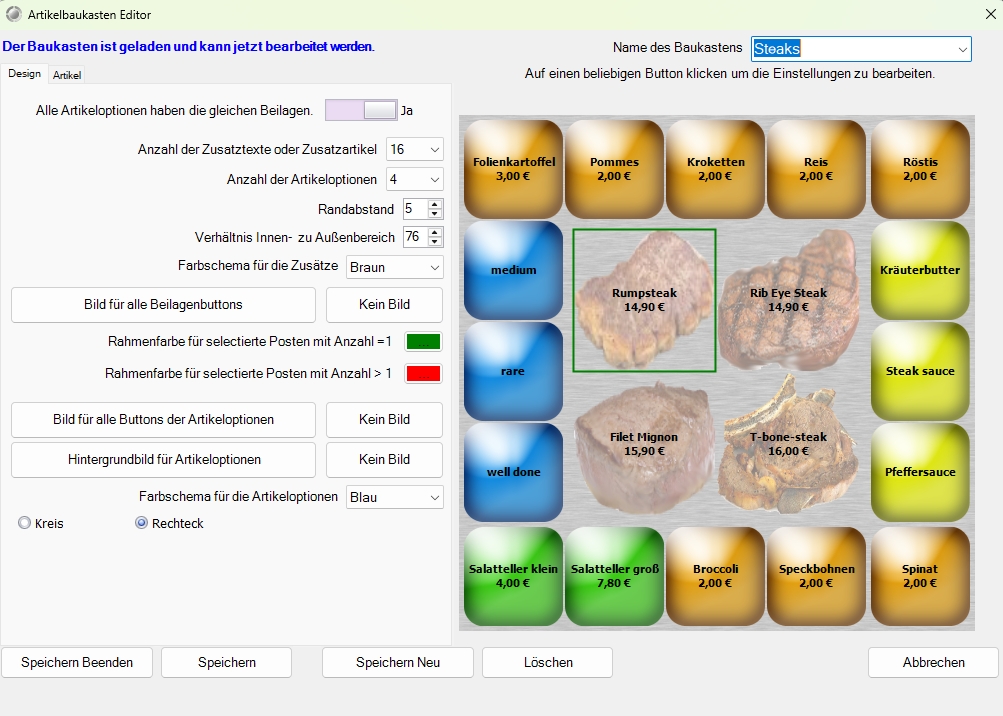The image size is (1003, 716).
Task: Click Kein Bild beside Buttons der Artikeloptionen
Action: tap(384, 420)
